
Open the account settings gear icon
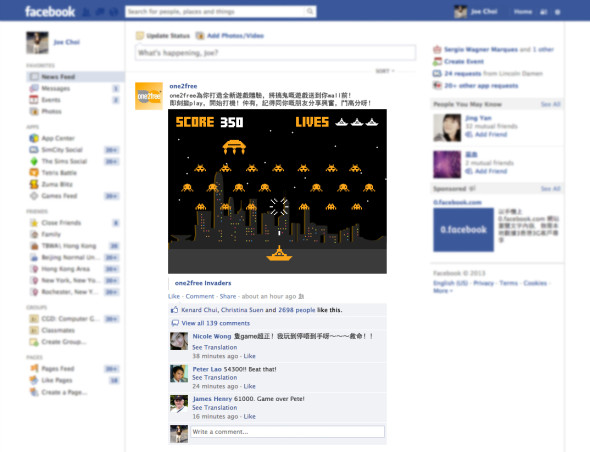click(558, 12)
